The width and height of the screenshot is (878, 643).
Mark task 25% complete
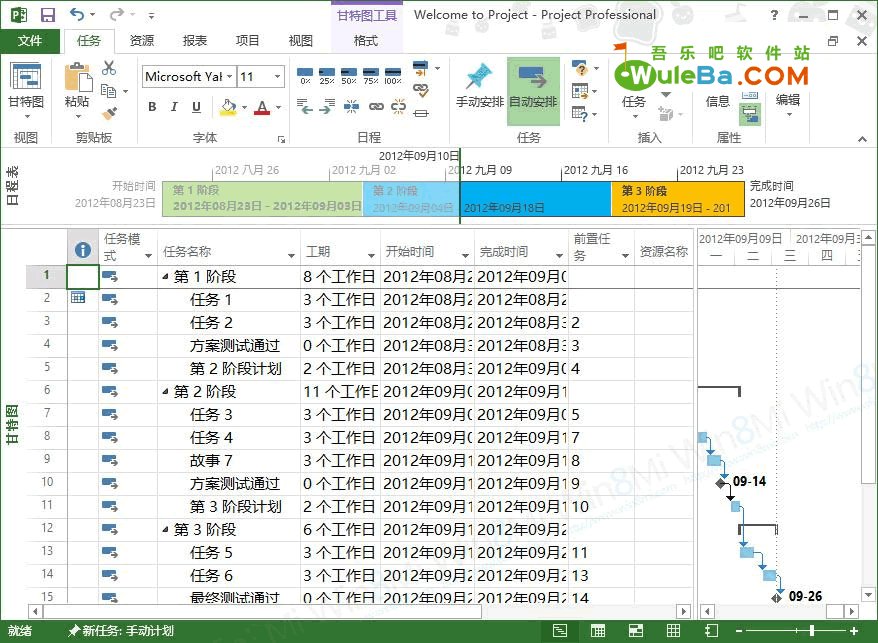pos(327,75)
